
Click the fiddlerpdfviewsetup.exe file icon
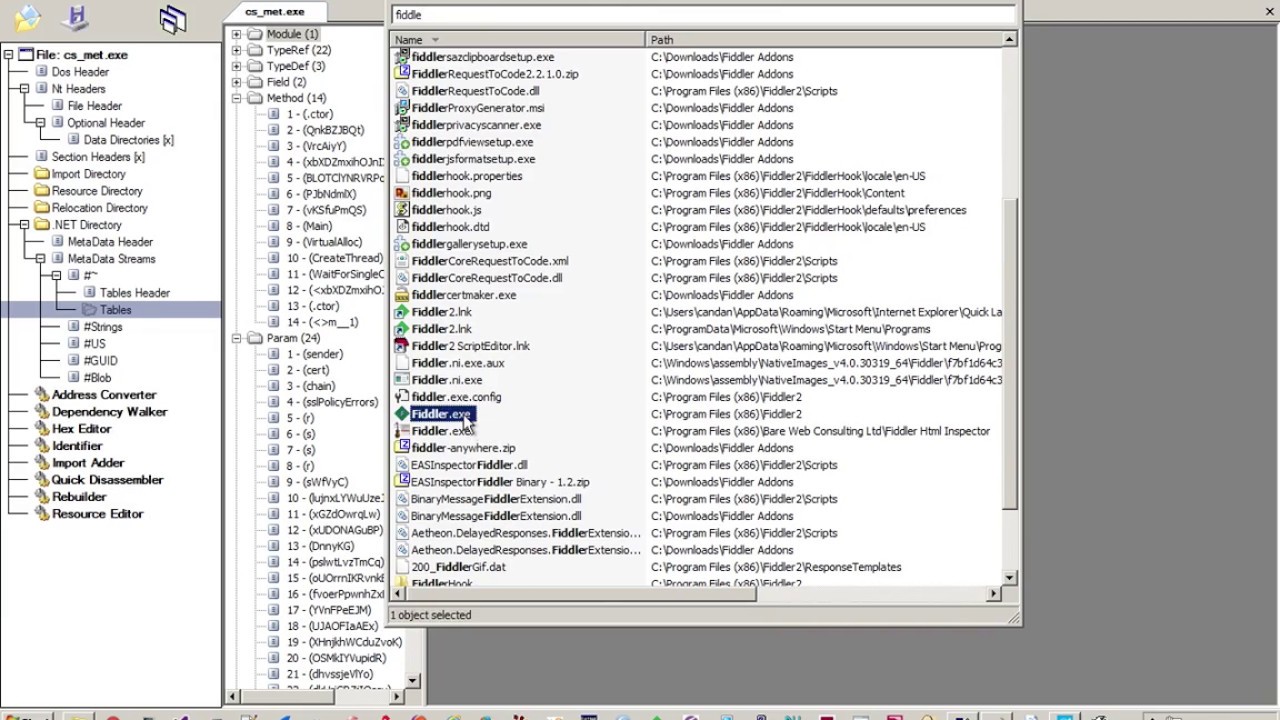(x=402, y=142)
